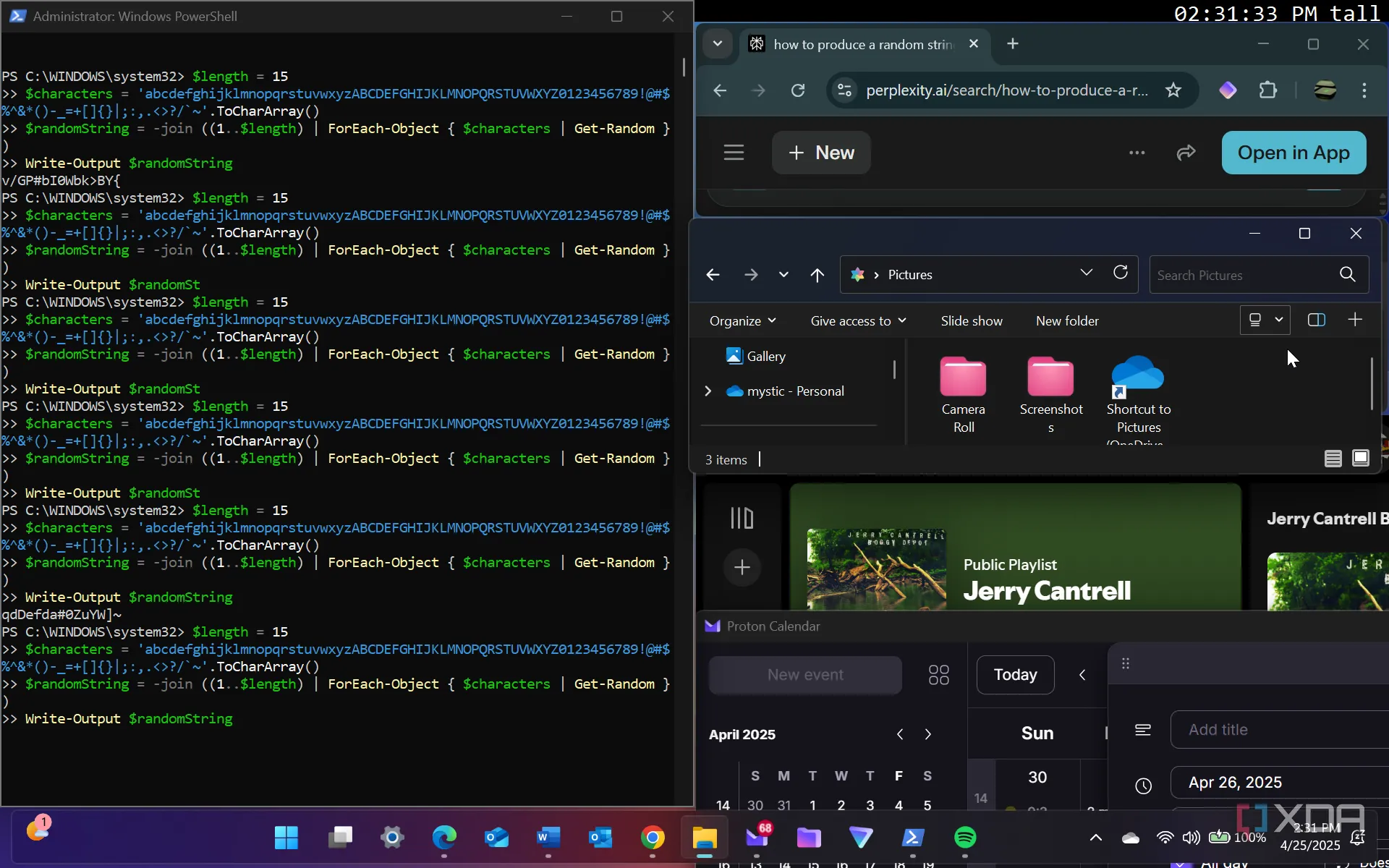This screenshot has width=1389, height=868.
Task: Expand mystic - Personal tree node
Action: (x=708, y=391)
